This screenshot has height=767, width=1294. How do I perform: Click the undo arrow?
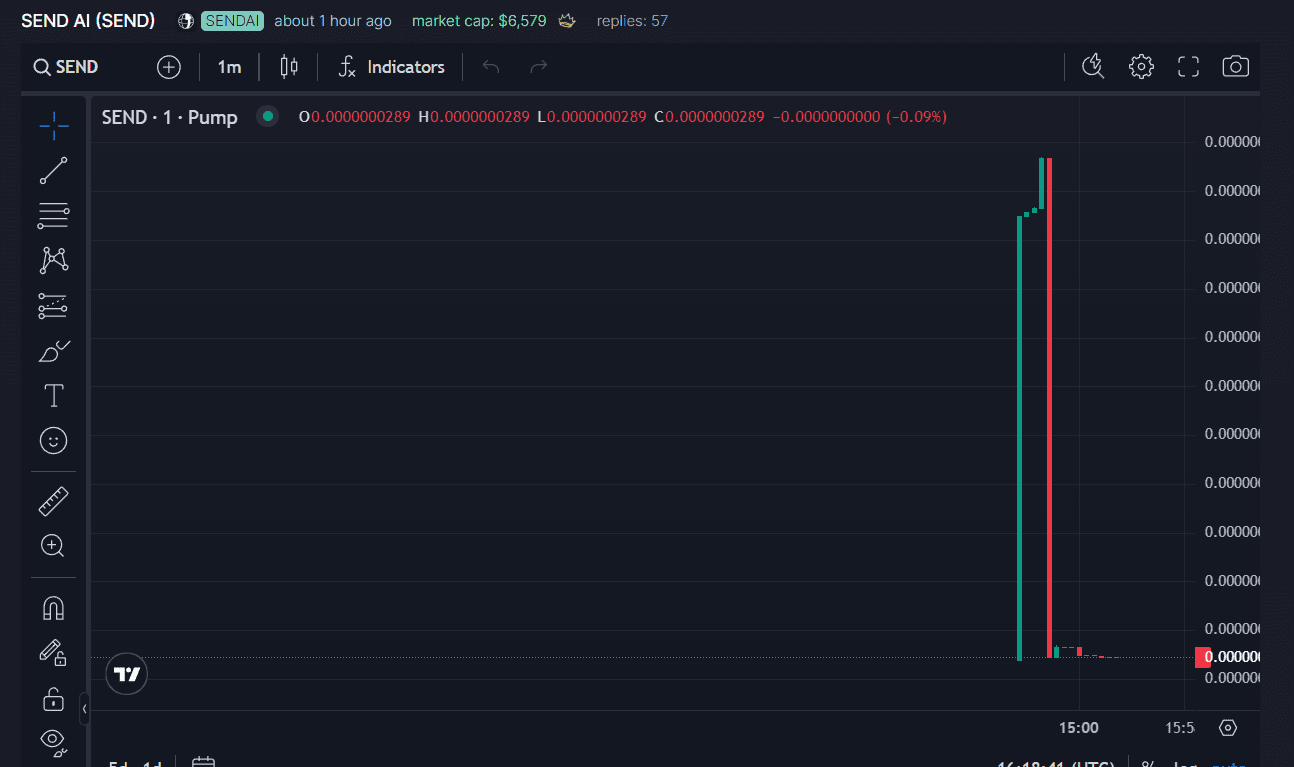491,67
